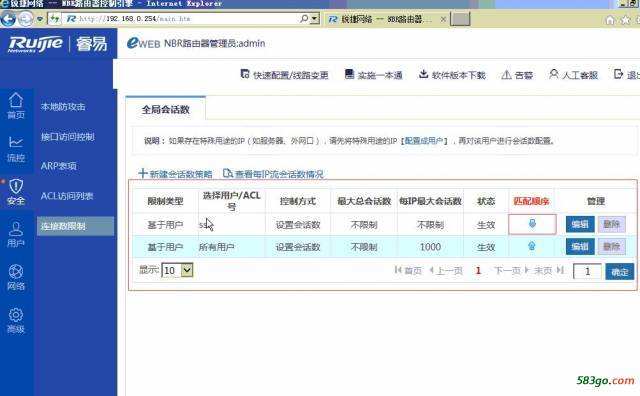This screenshot has width=640, height=396.
Task: Click 删除 button for 所有用户 row
Action: [612, 247]
